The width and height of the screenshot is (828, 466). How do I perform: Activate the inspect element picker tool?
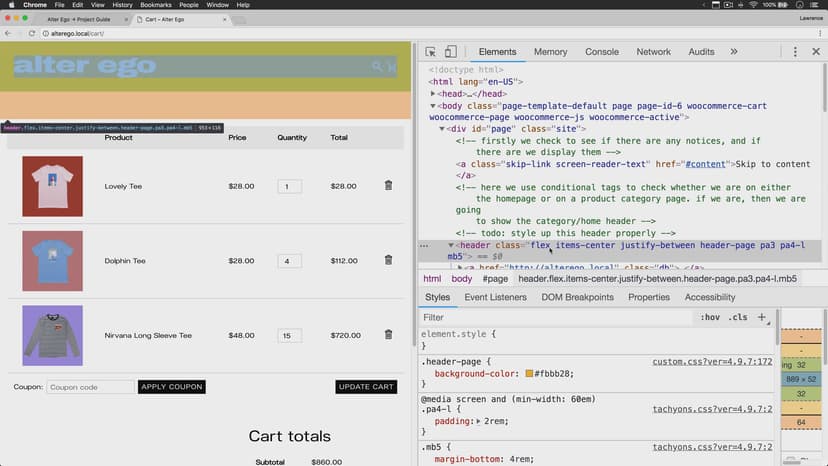click(x=430, y=52)
